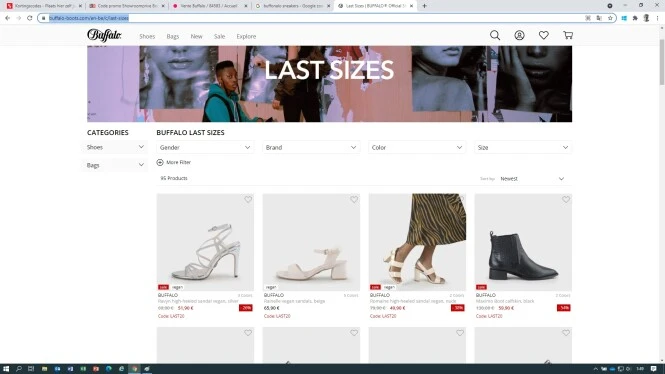Click the Buffalo logo
Viewport: 665px width, 374px height.
104,35
